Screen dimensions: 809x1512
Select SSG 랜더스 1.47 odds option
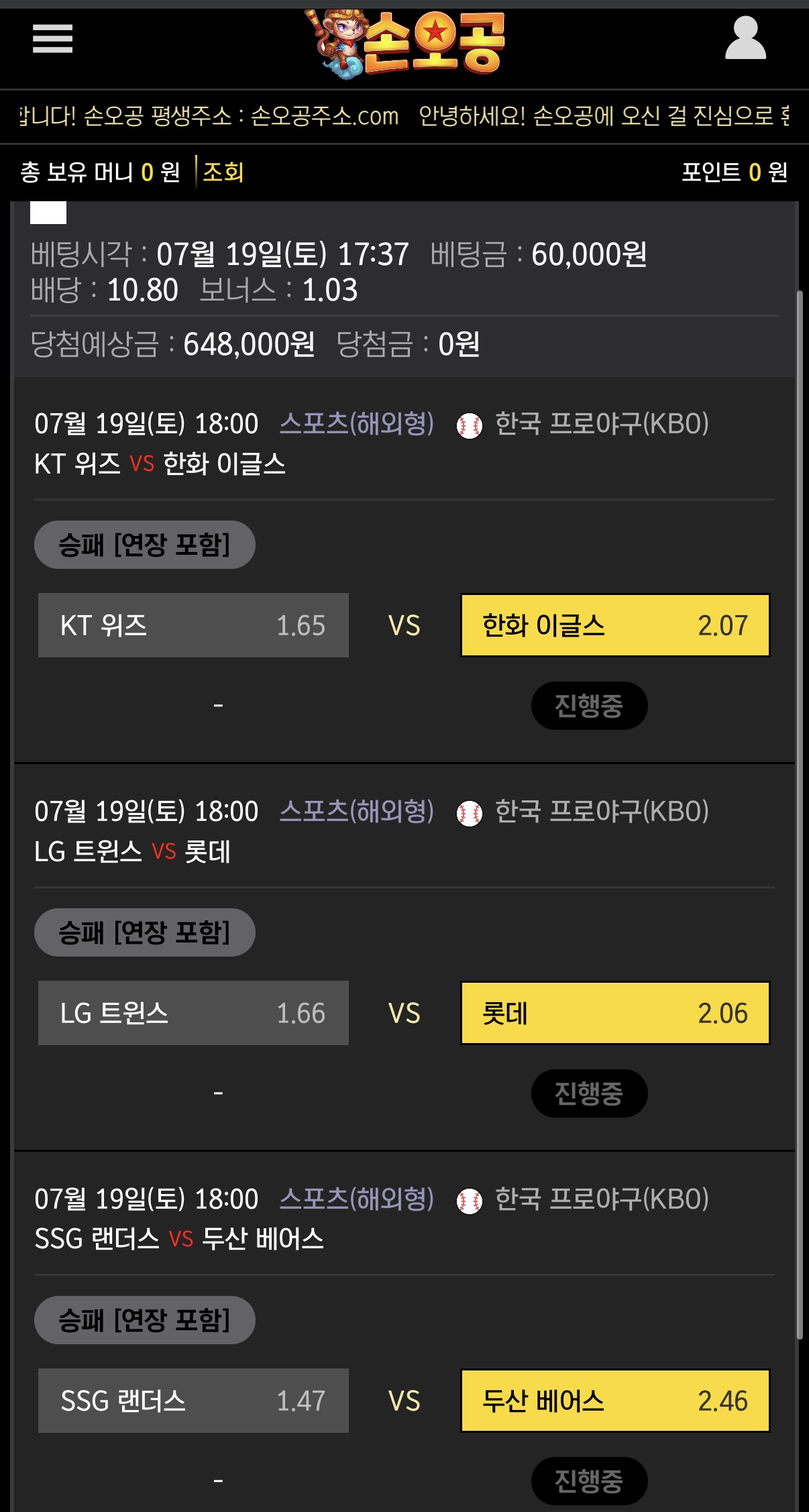[193, 1401]
